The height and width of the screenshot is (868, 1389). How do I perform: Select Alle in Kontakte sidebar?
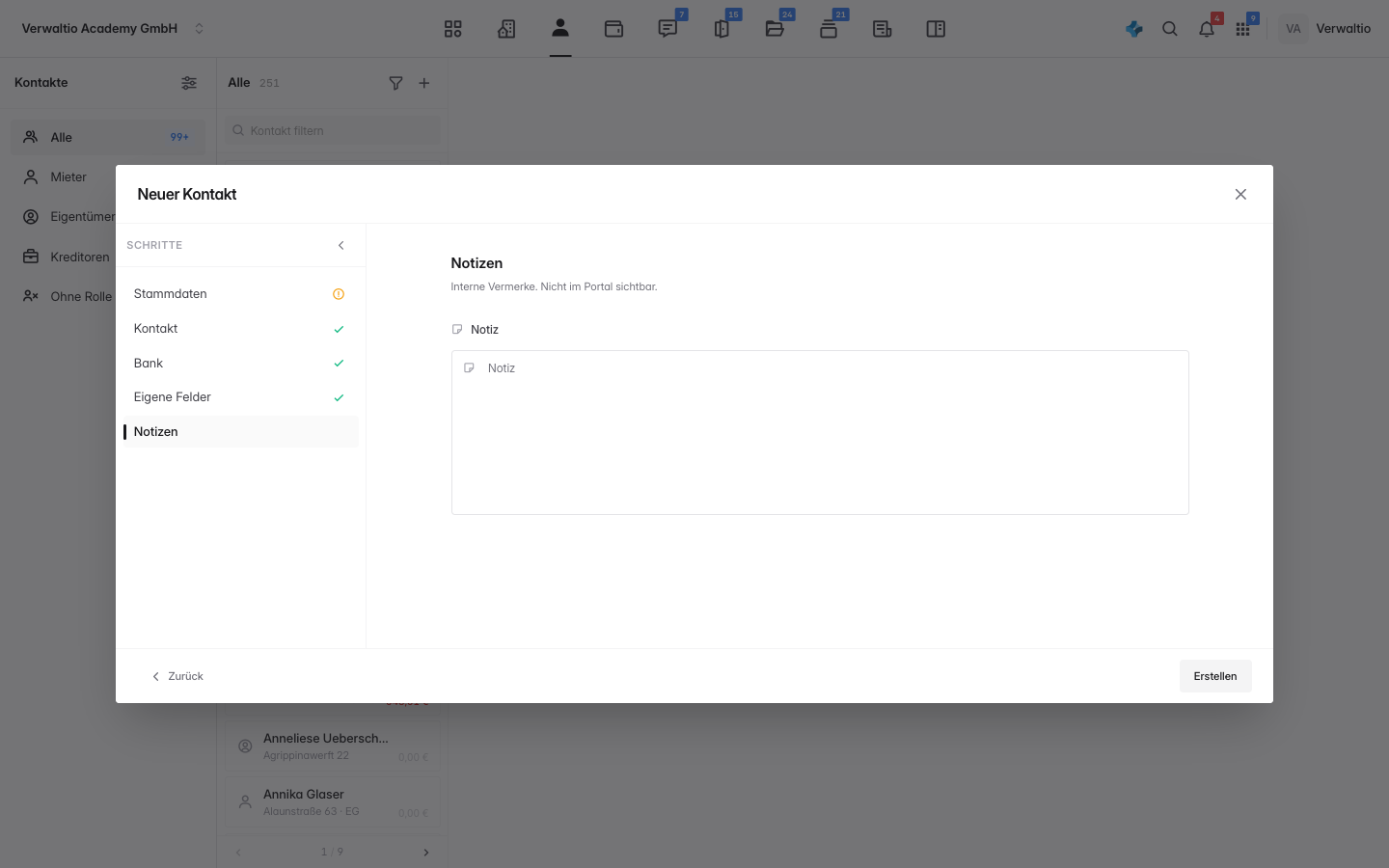pyautogui.click(x=108, y=137)
